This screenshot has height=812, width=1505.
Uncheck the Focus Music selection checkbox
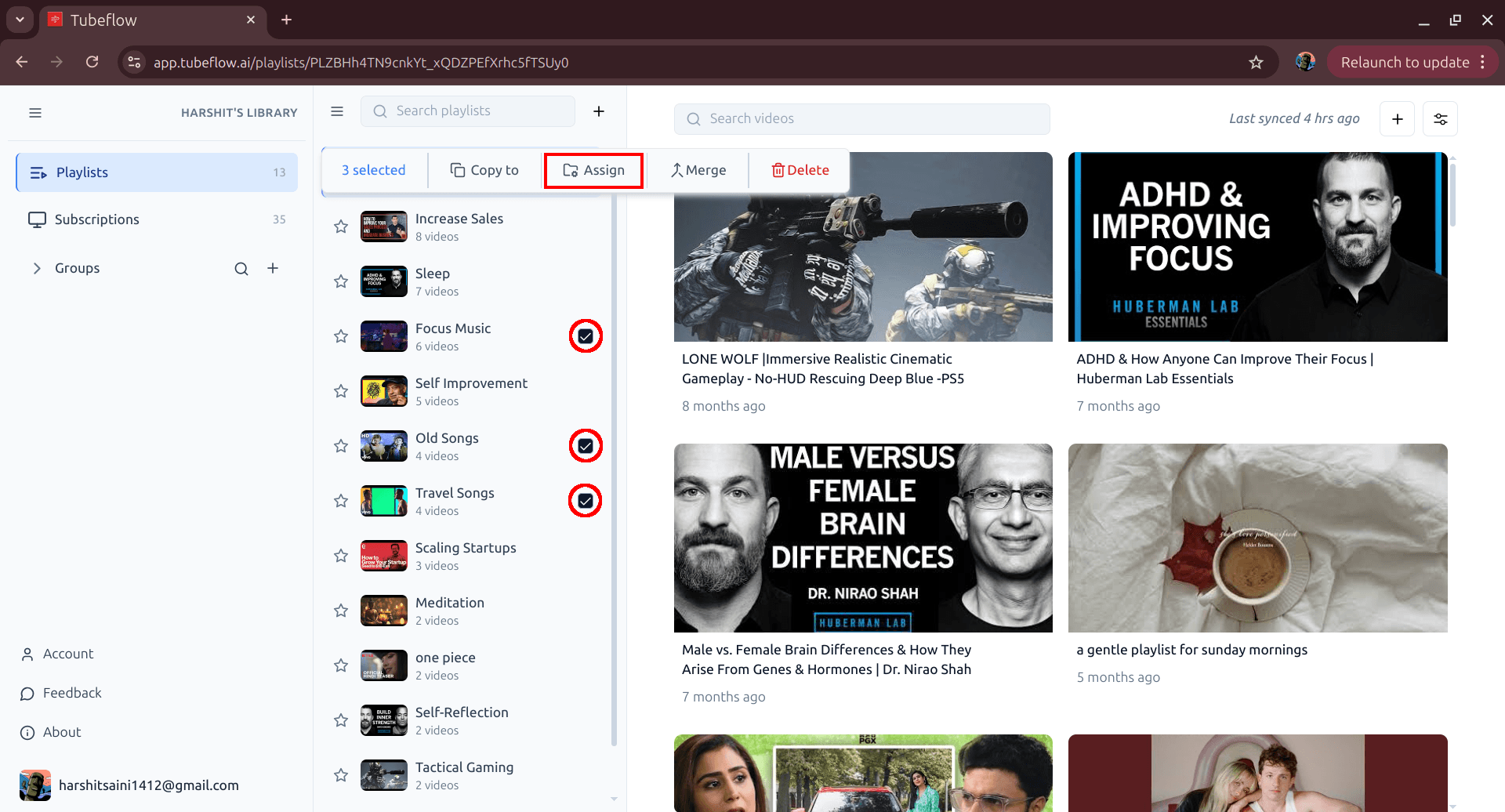pos(586,335)
